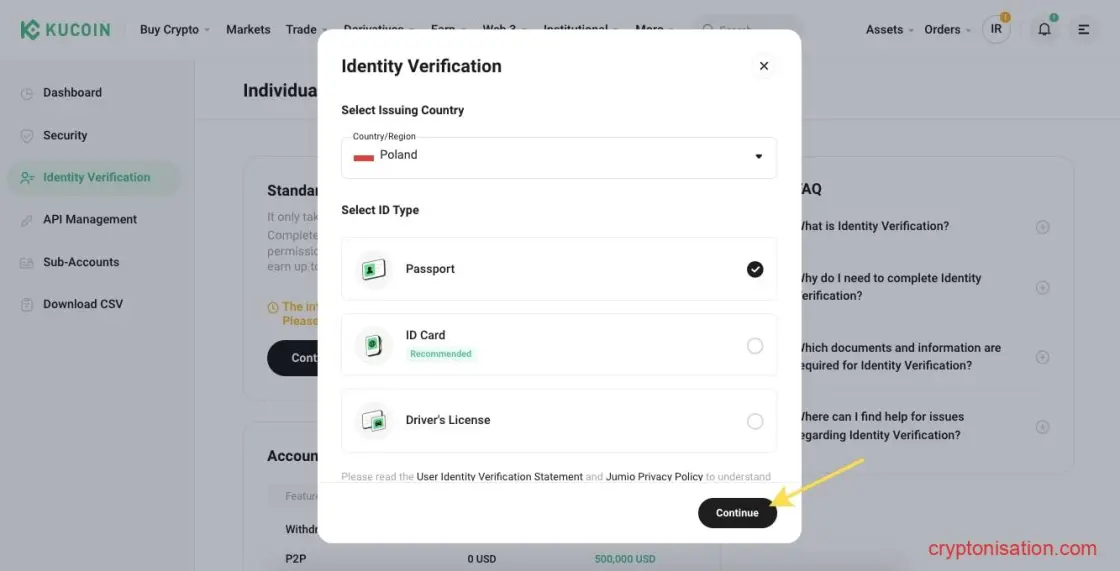Image resolution: width=1120 pixels, height=571 pixels.
Task: Expand the Assets dropdown in header
Action: (889, 29)
